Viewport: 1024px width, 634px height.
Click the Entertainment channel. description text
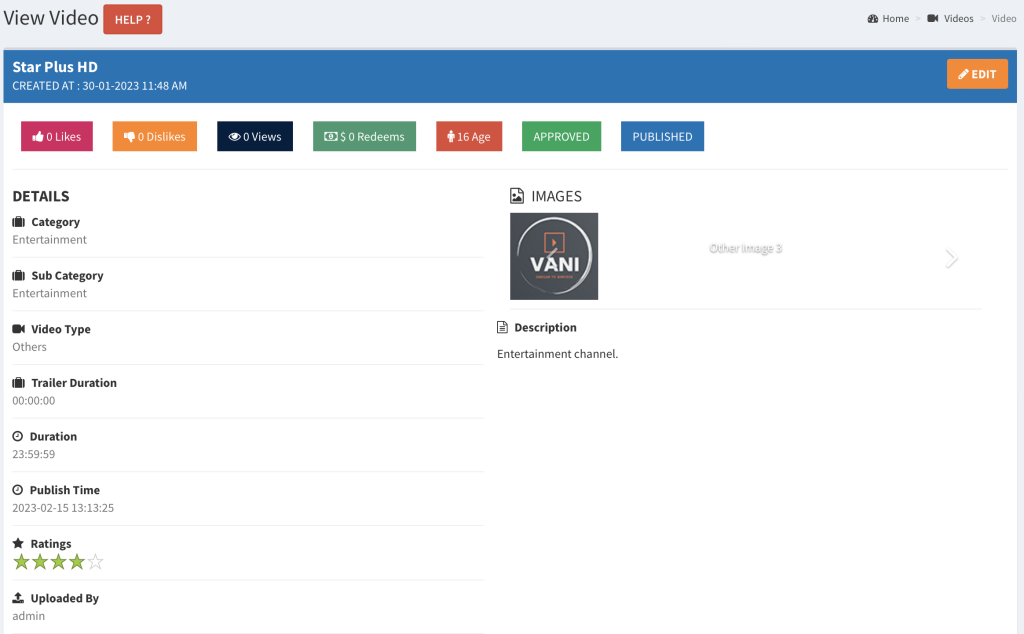click(558, 354)
